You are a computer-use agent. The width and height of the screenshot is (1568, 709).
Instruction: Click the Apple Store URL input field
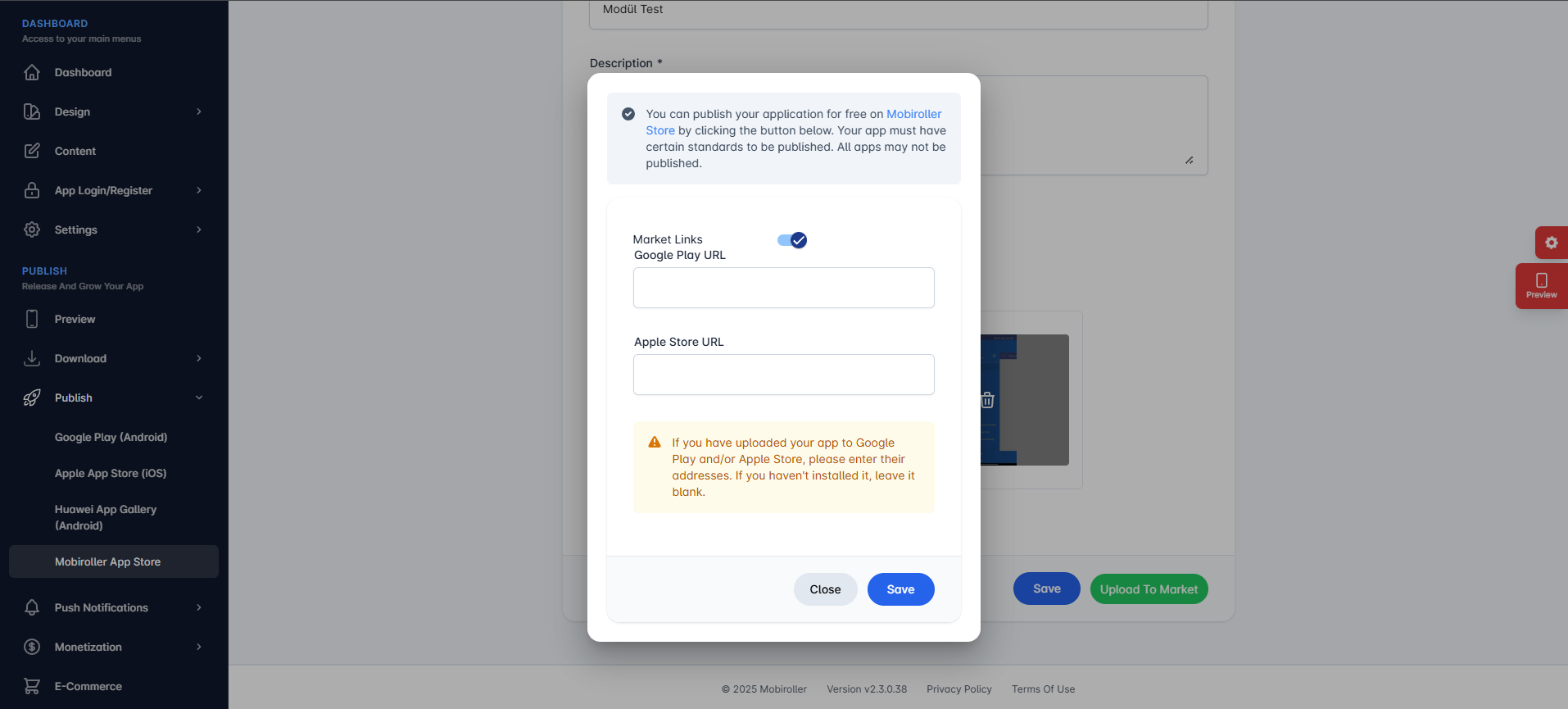[783, 375]
